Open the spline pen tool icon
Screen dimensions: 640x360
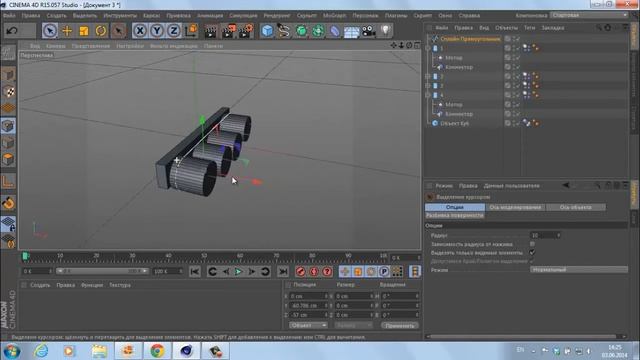(x=284, y=31)
